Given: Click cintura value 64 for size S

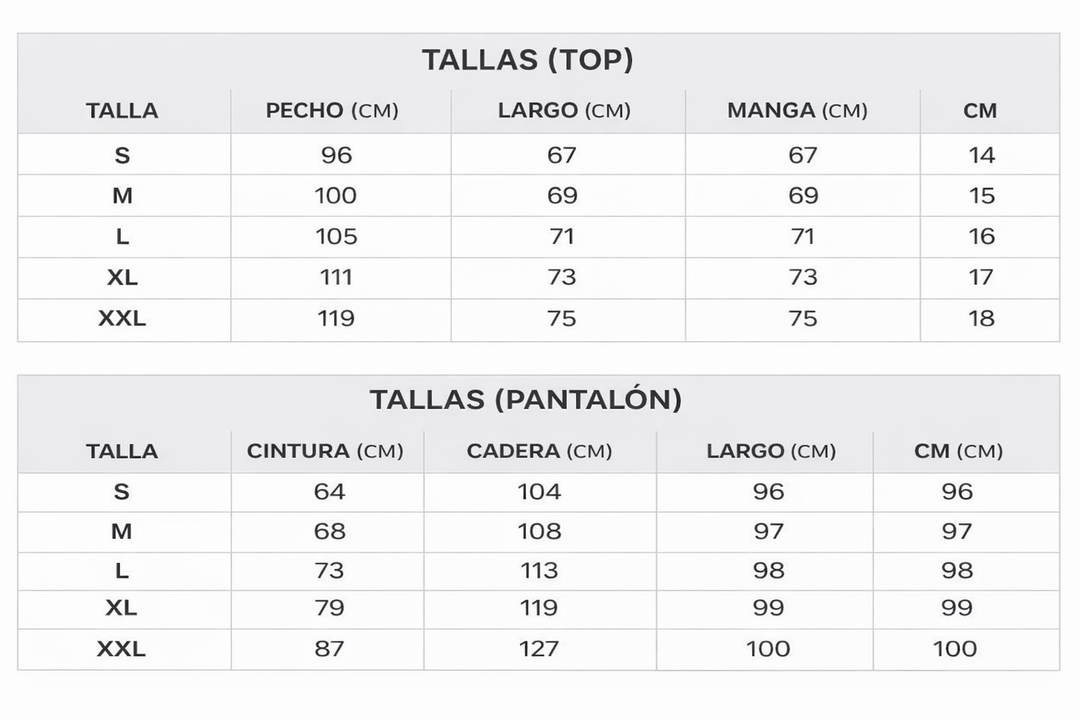Looking at the screenshot, I should [x=329, y=492].
